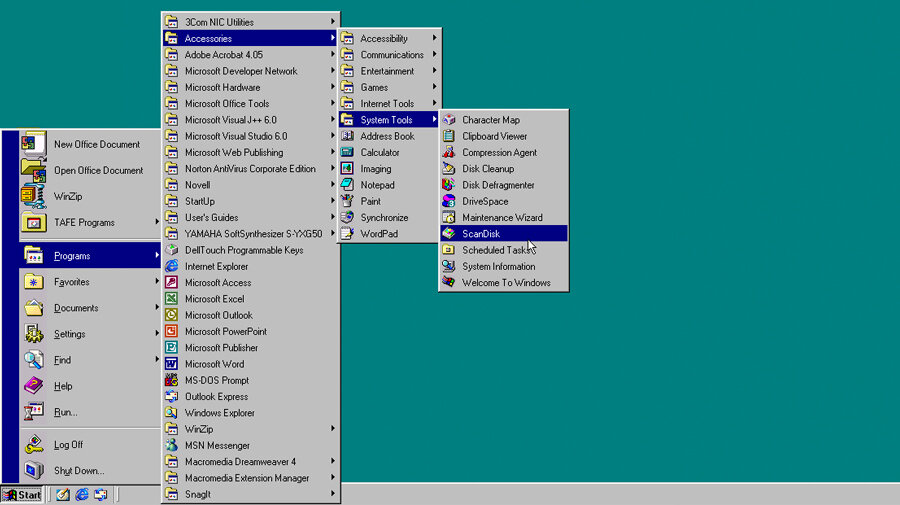Click the Microsoft Access icon

click(x=171, y=282)
